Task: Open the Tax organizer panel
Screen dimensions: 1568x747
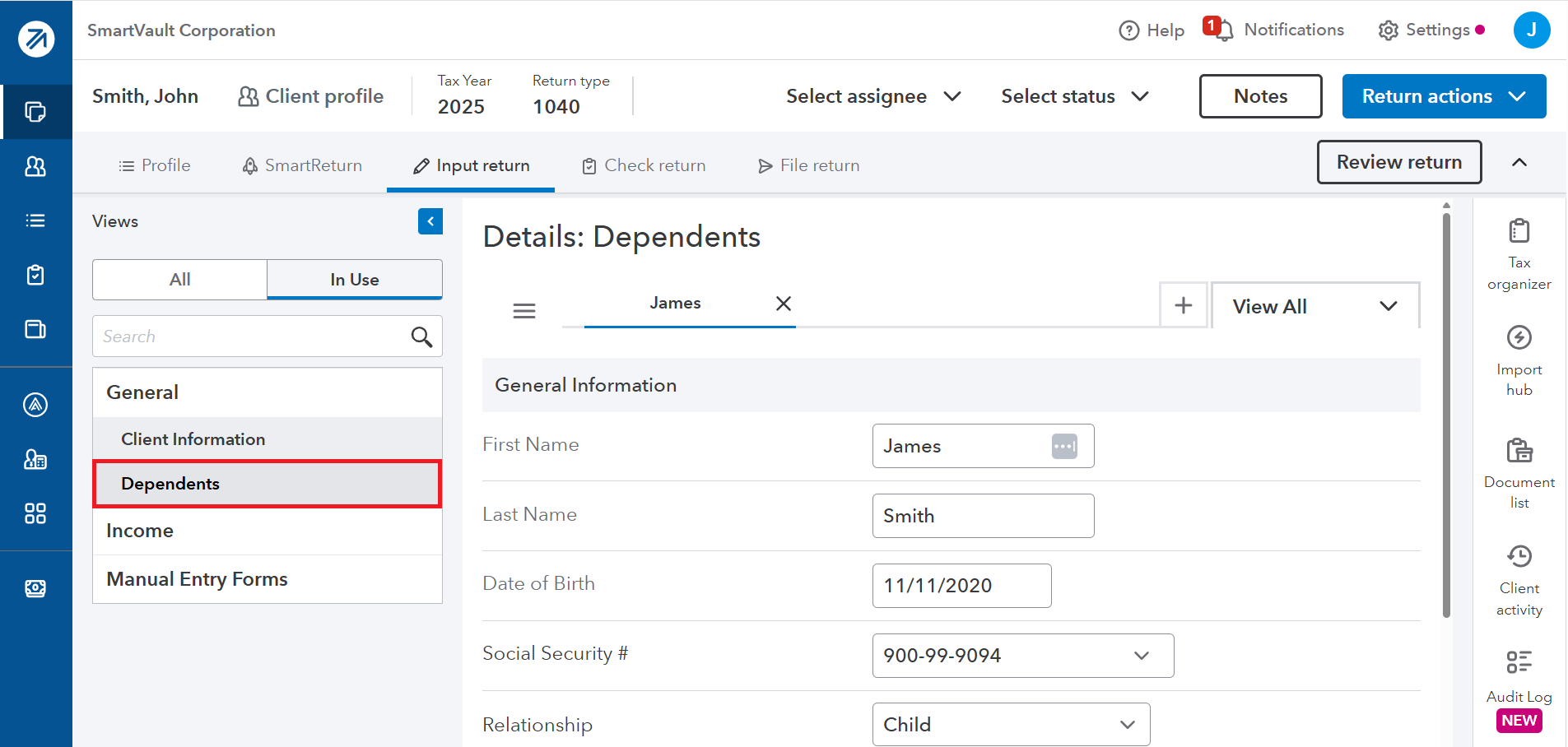Action: 1519,255
